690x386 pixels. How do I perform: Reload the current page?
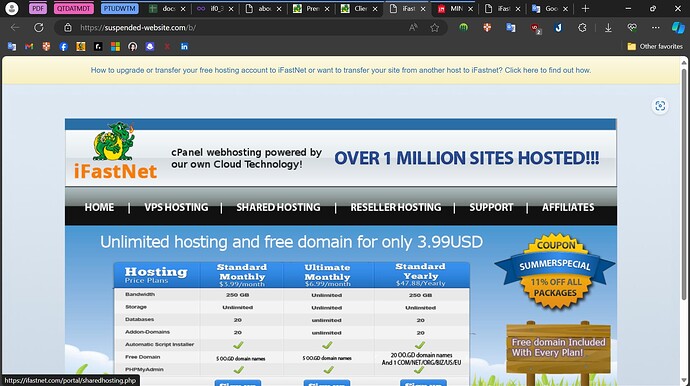39,27
